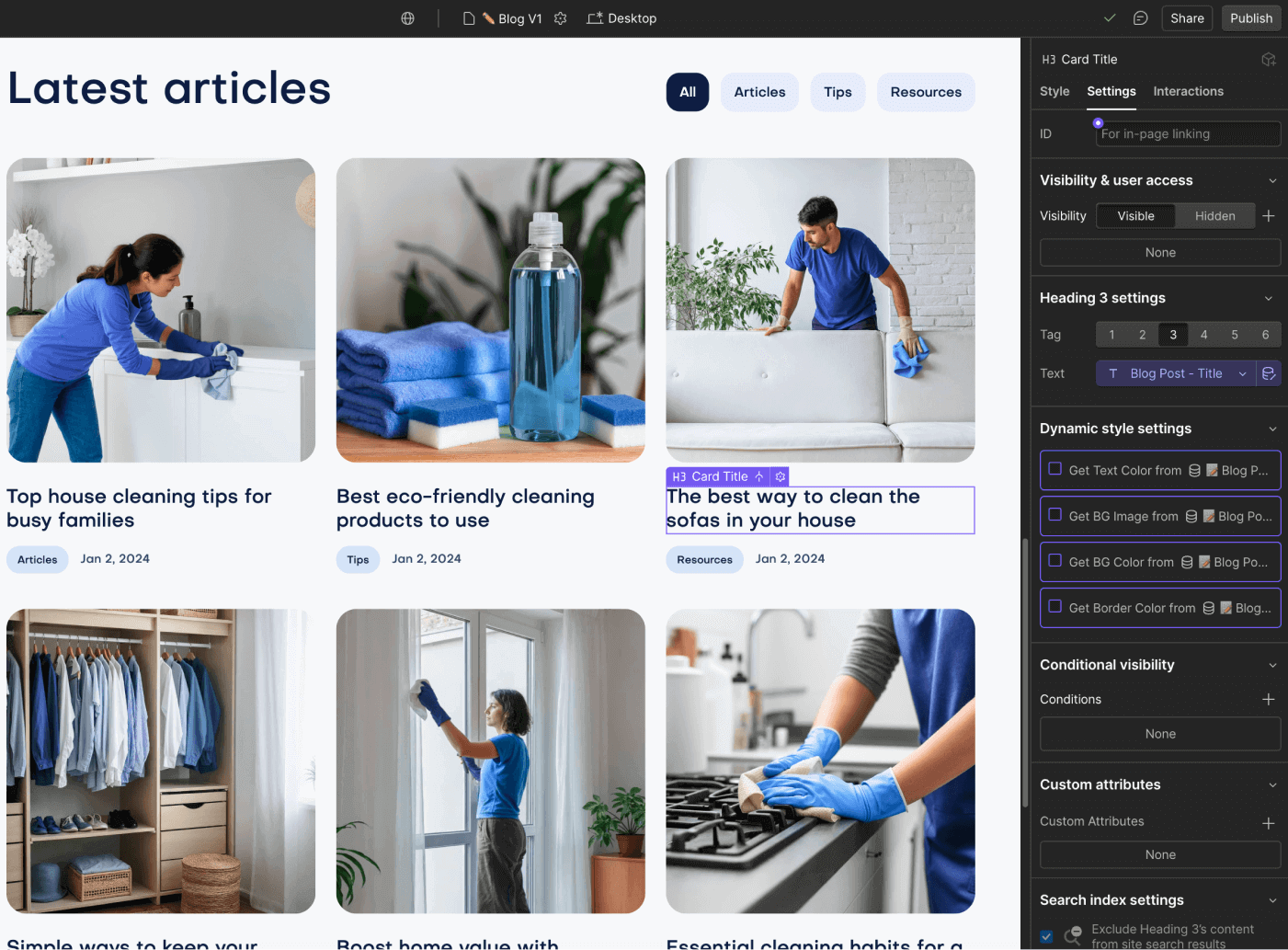Image resolution: width=1288 pixels, height=950 pixels.
Task: Click the right panel scrollbar
Action: point(1025,672)
